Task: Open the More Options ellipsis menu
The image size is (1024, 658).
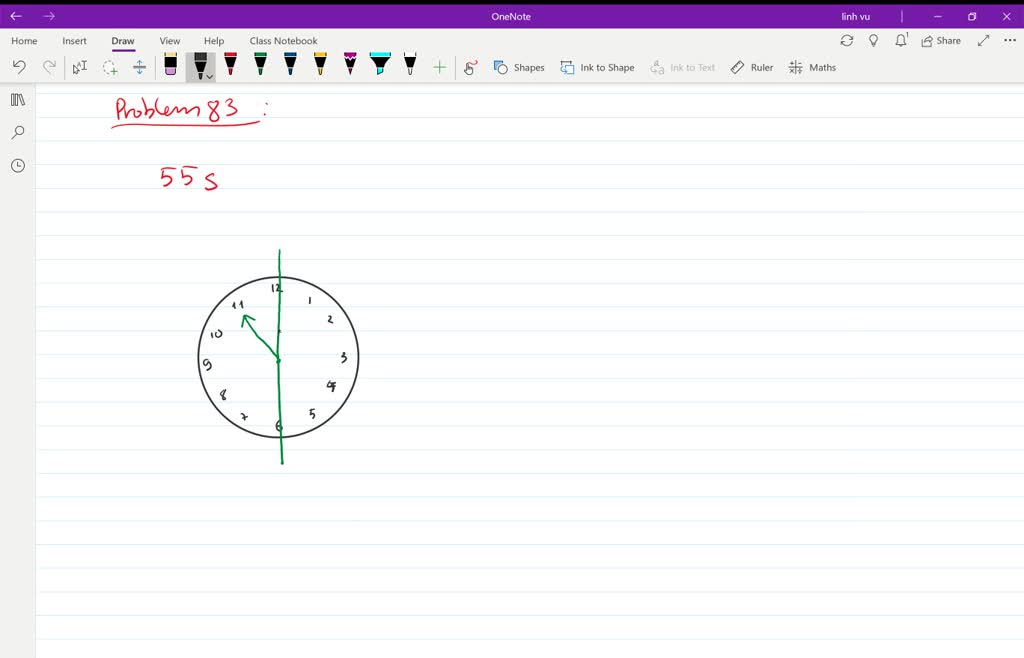Action: pos(1009,40)
